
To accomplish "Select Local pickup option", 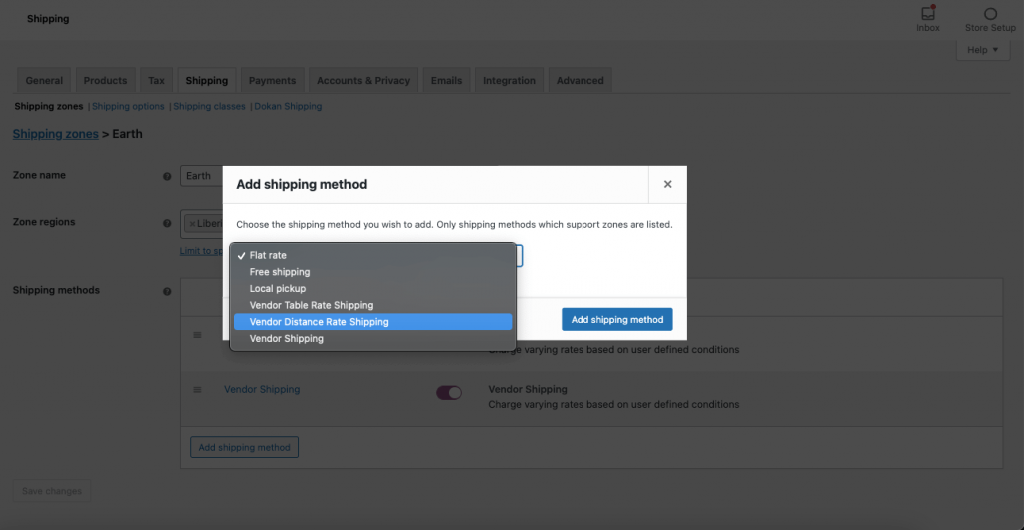I will (373, 288).
